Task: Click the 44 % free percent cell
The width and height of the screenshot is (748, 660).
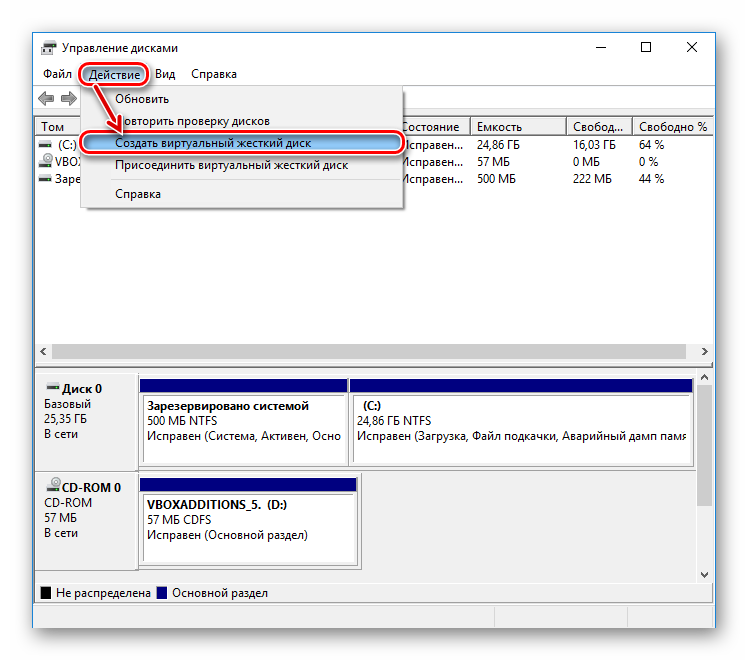Action: [x=652, y=179]
